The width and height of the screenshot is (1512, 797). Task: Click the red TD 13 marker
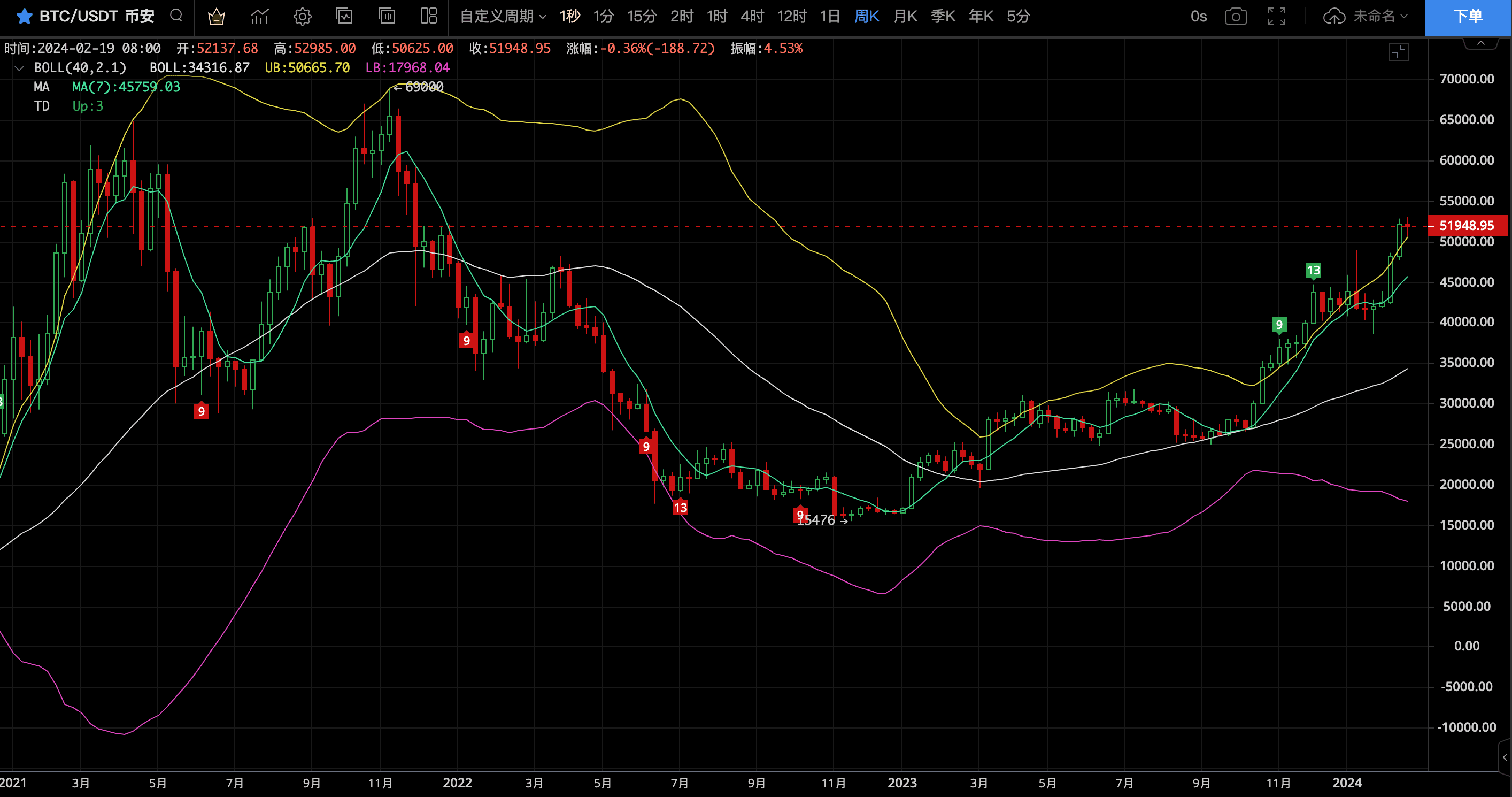point(680,508)
